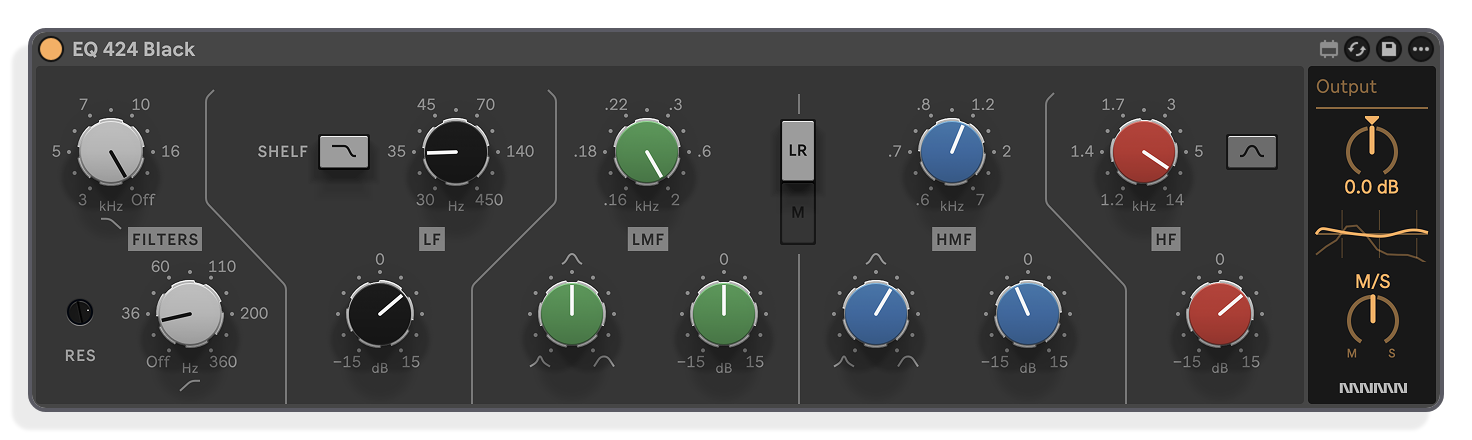Click the Output panel heading
The height and width of the screenshot is (440, 1472).
click(x=1346, y=87)
